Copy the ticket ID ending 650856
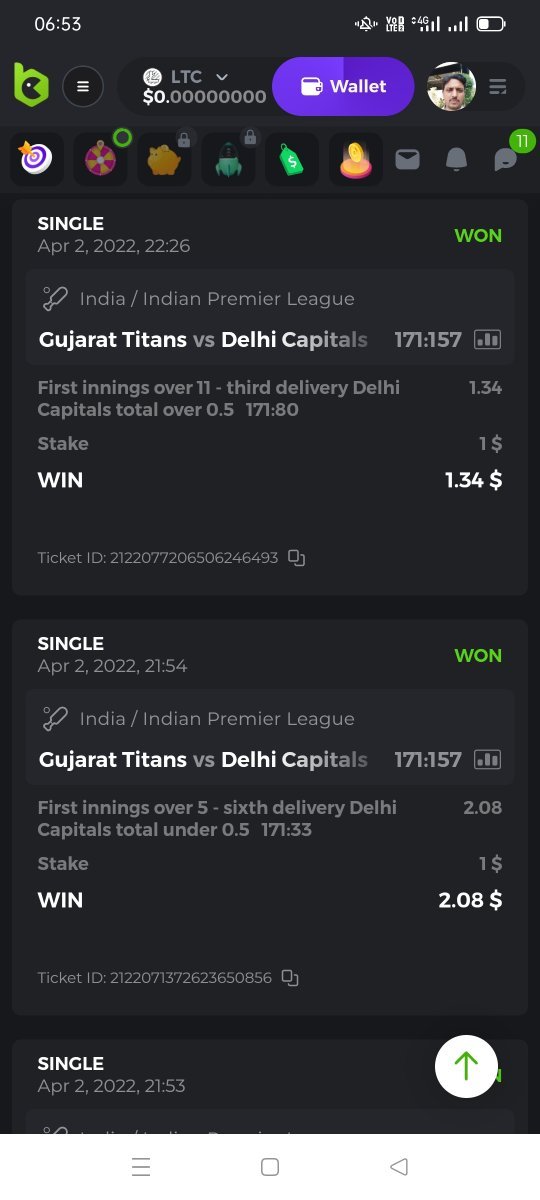This screenshot has height=1200, width=540. (x=290, y=978)
